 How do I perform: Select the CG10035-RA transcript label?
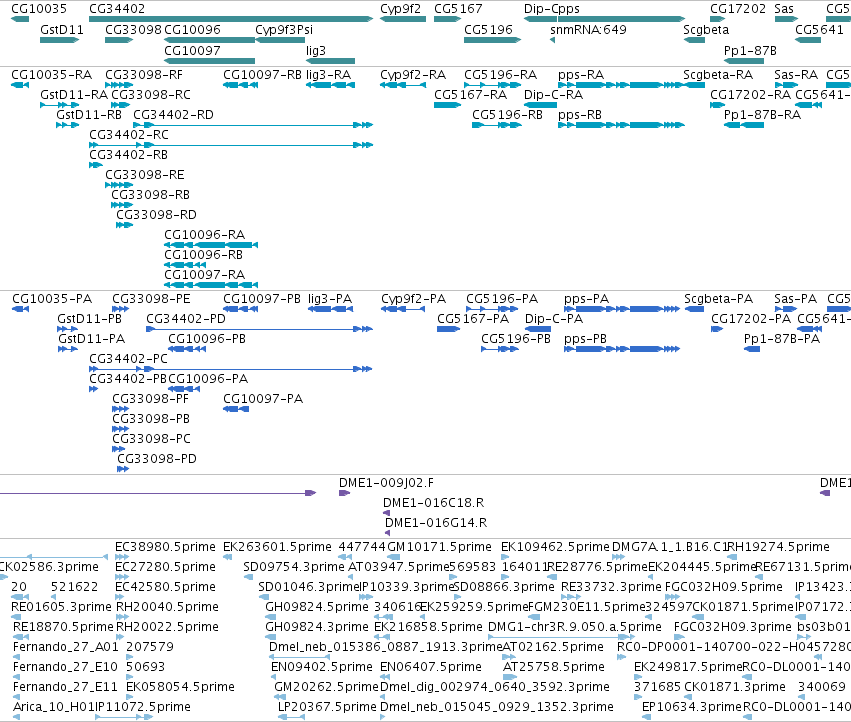coord(52,74)
